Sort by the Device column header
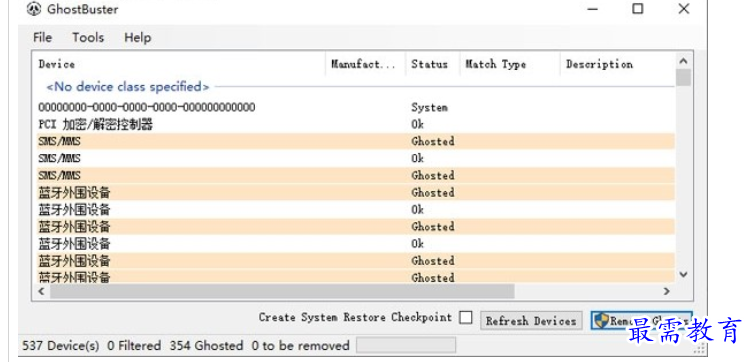The image size is (750, 362). pos(56,65)
